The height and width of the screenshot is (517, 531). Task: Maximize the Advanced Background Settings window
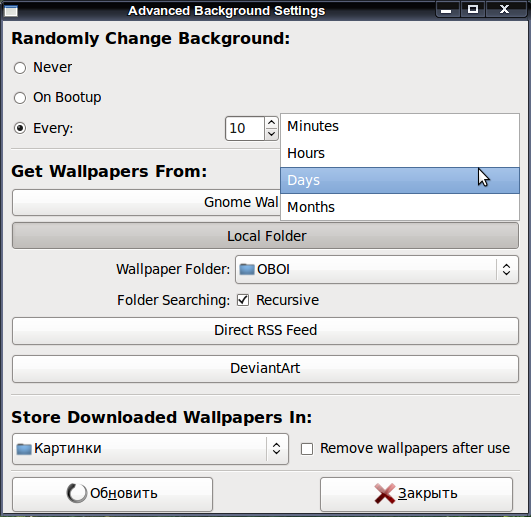tap(473, 9)
